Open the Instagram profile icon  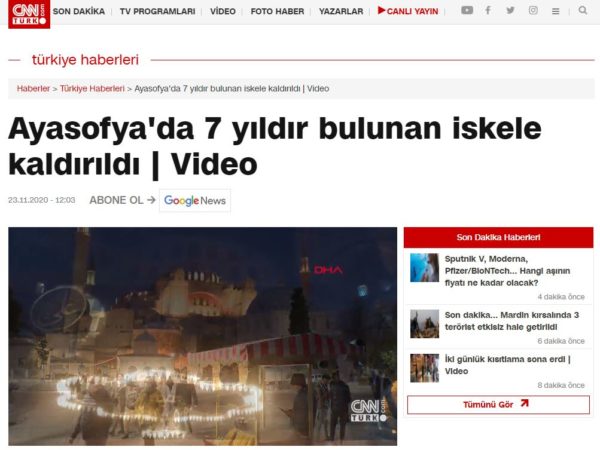click(532, 11)
